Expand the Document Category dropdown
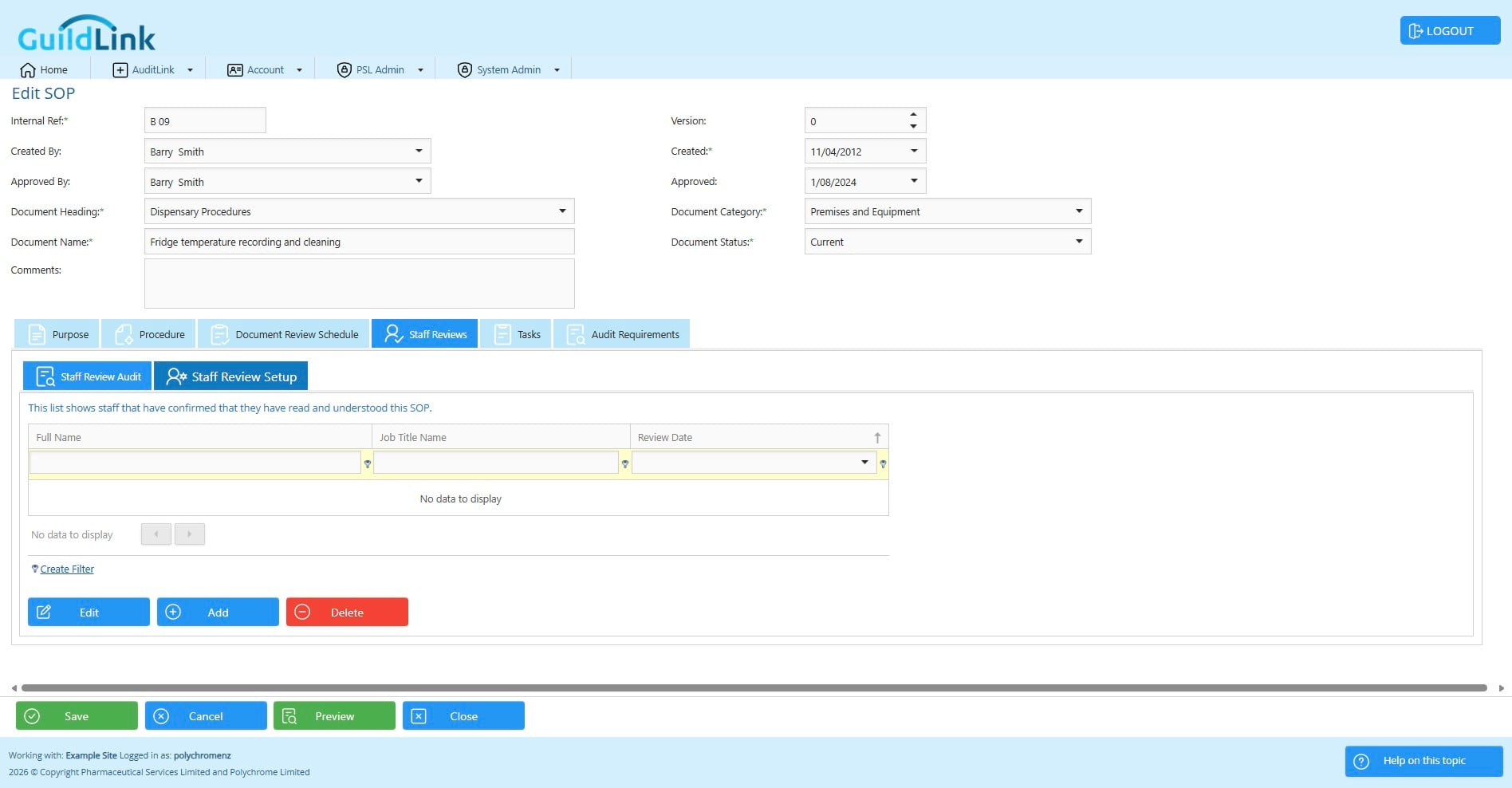The width and height of the screenshot is (1512, 788). 1079,211
